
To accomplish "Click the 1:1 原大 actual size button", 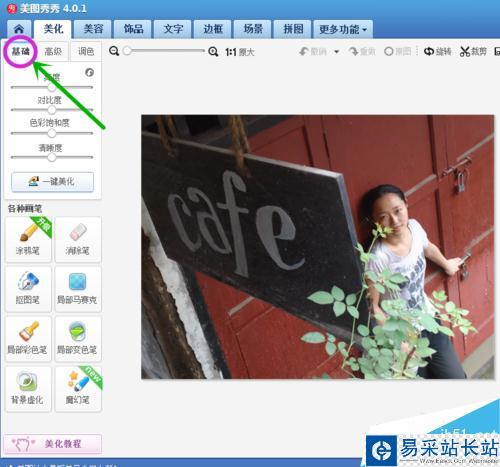I will 240,52.
